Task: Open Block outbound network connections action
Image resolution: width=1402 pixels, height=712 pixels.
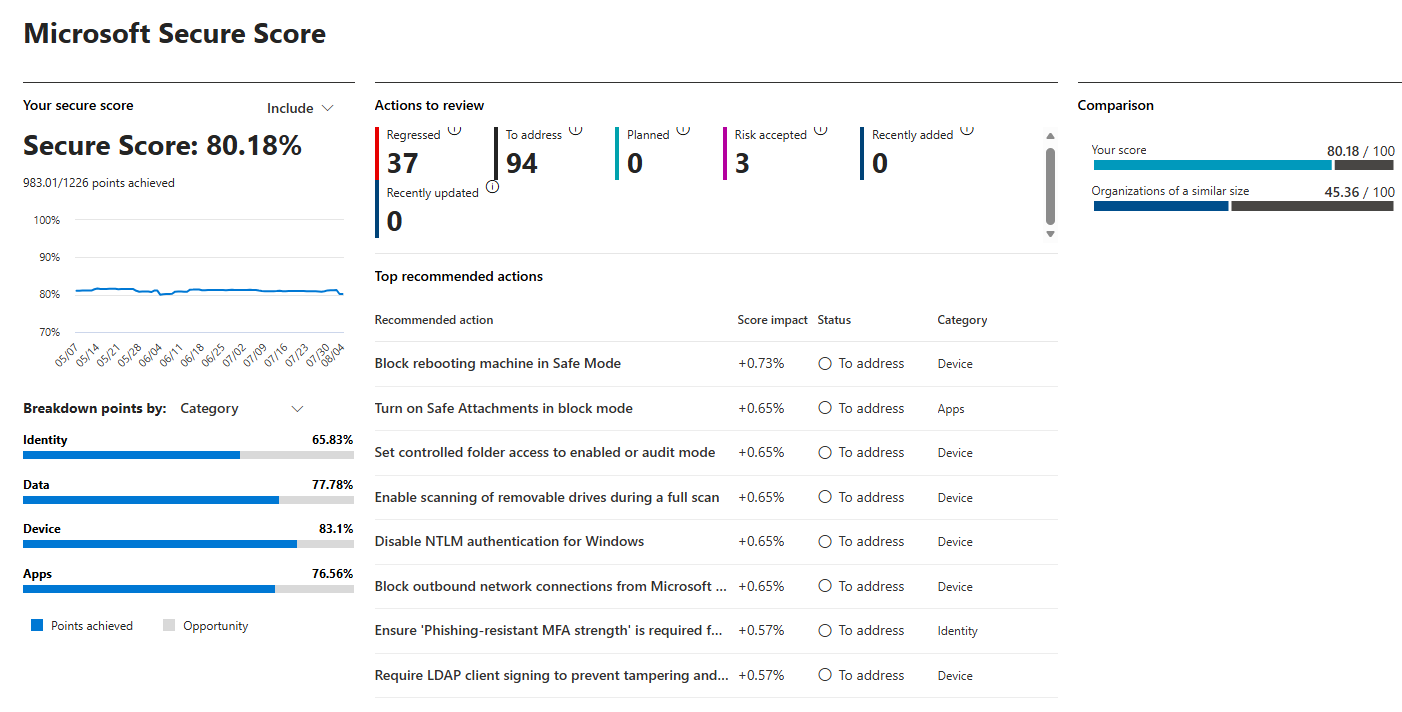Action: pos(551,586)
